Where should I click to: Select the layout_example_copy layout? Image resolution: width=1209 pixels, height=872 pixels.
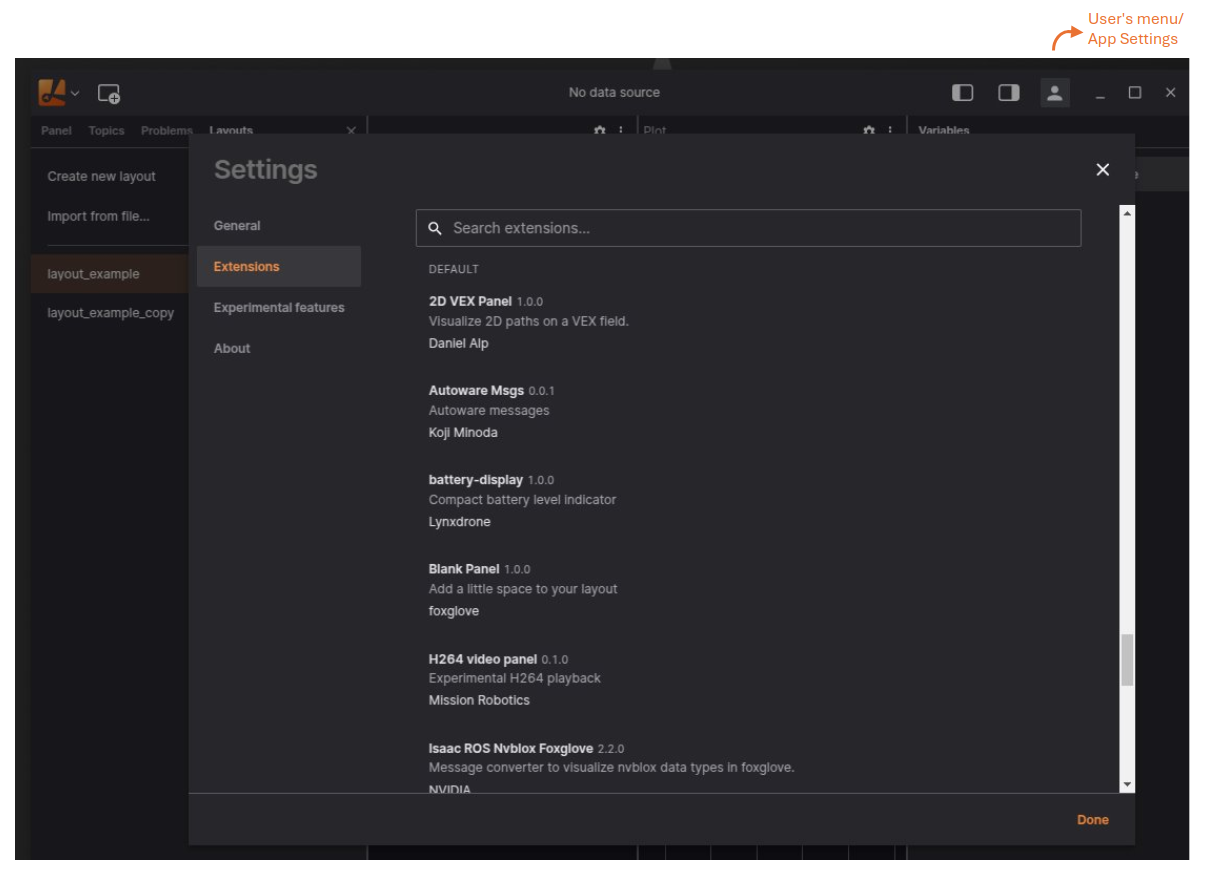(x=110, y=313)
